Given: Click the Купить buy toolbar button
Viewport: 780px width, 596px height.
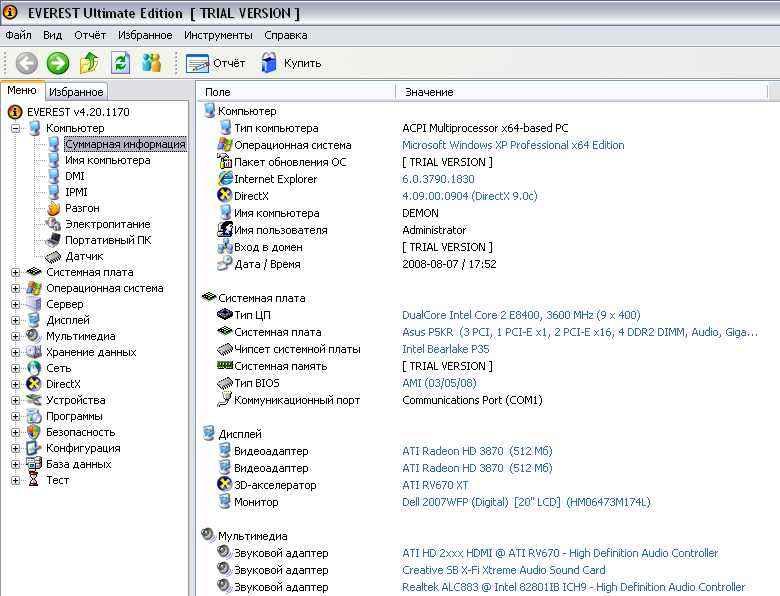Looking at the screenshot, I should point(291,63).
